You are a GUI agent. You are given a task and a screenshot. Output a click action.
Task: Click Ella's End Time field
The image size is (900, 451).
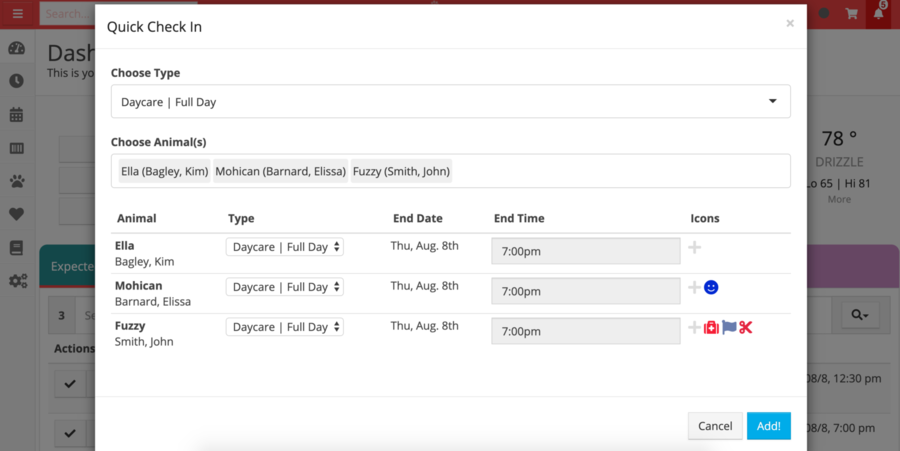(586, 251)
